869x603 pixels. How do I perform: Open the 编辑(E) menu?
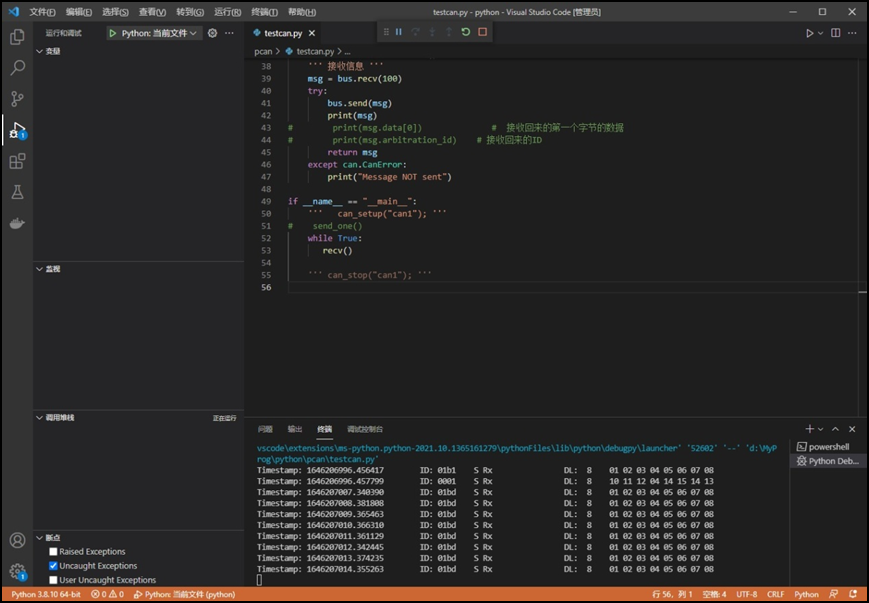(79, 12)
